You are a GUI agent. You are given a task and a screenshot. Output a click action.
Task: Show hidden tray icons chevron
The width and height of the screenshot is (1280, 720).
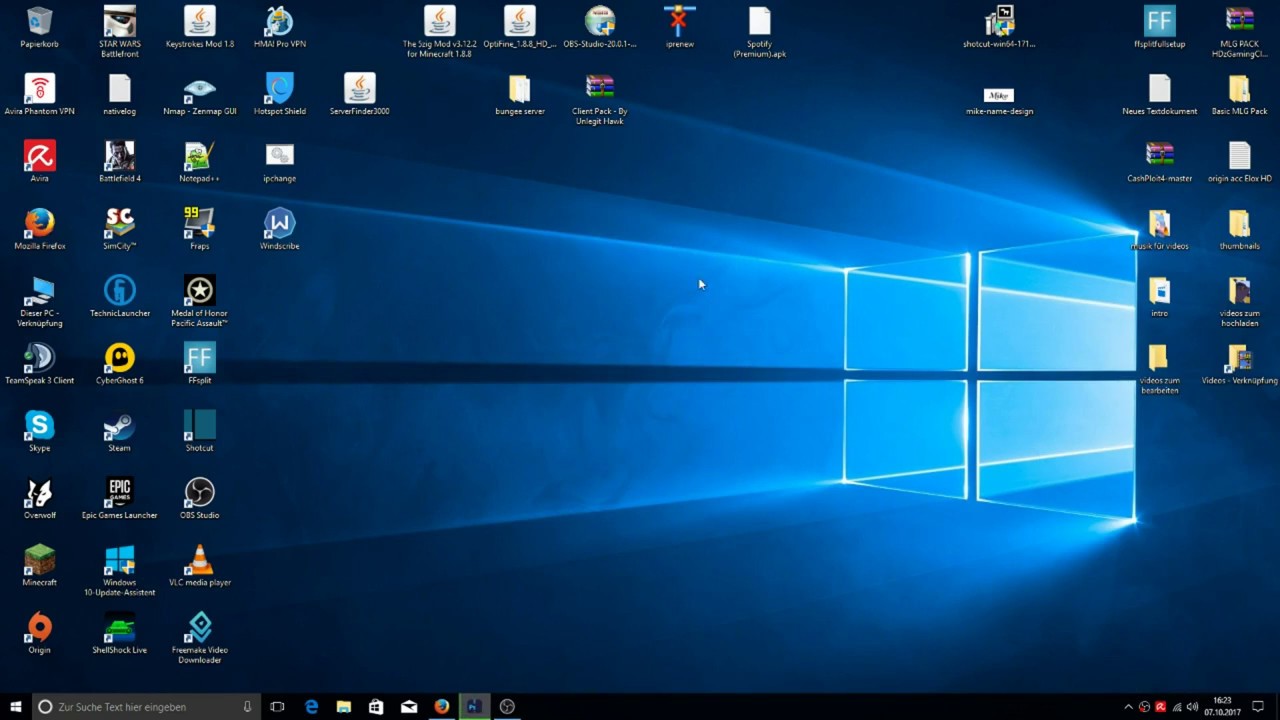(1129, 707)
